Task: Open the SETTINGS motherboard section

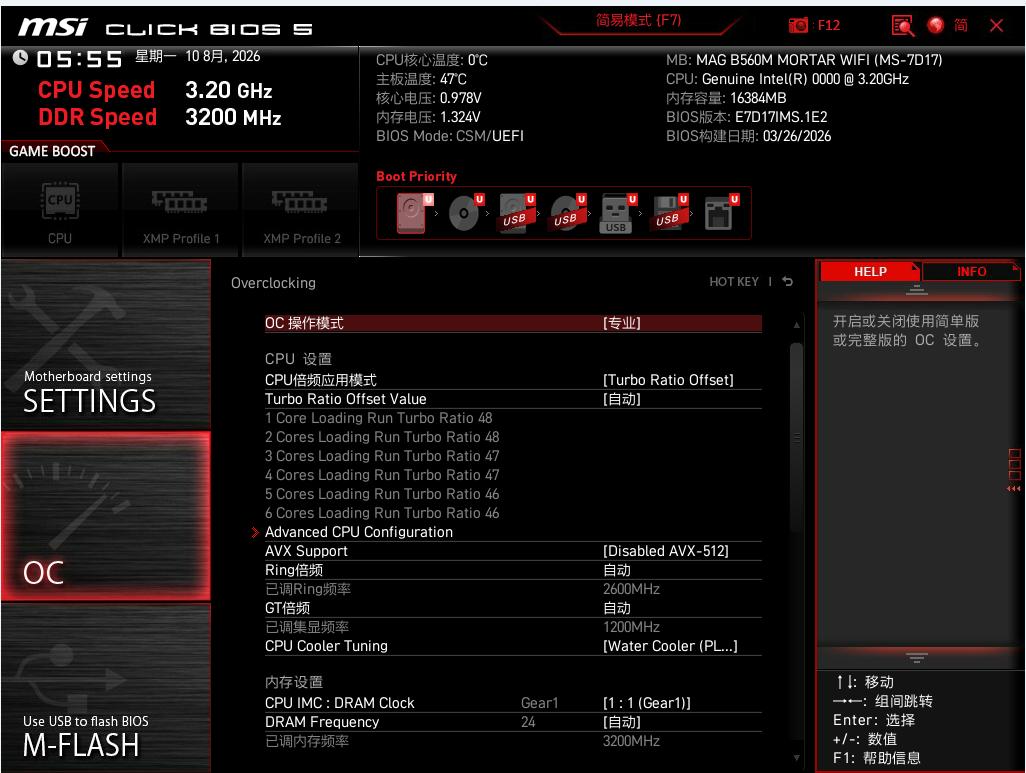Action: (106, 344)
